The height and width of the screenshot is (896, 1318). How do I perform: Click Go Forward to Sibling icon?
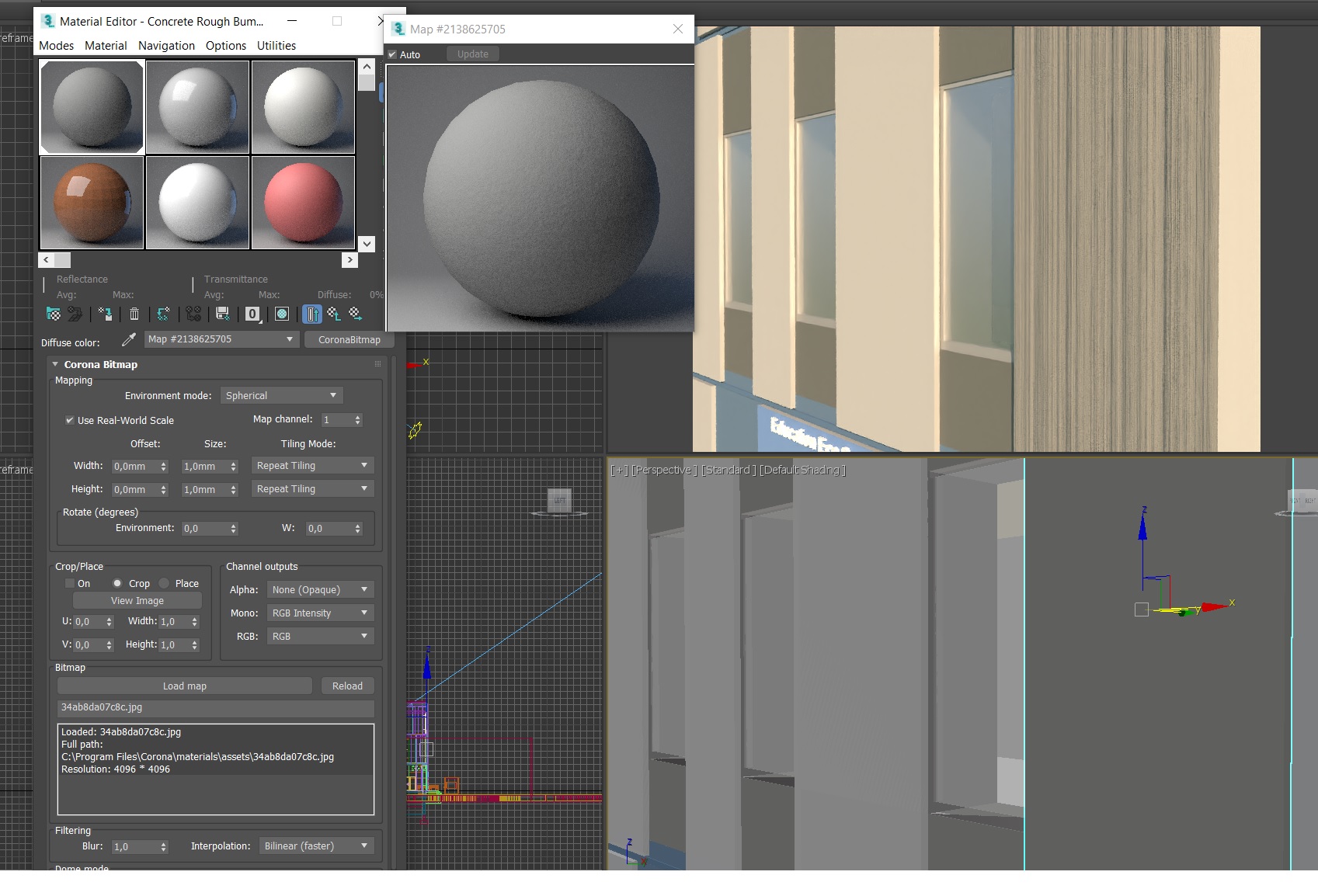tap(356, 314)
